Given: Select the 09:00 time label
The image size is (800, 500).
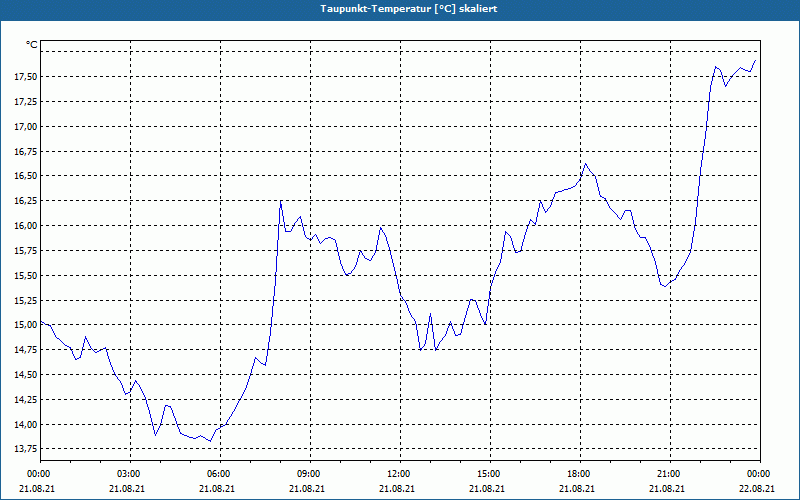Looking at the screenshot, I should 308,474.
